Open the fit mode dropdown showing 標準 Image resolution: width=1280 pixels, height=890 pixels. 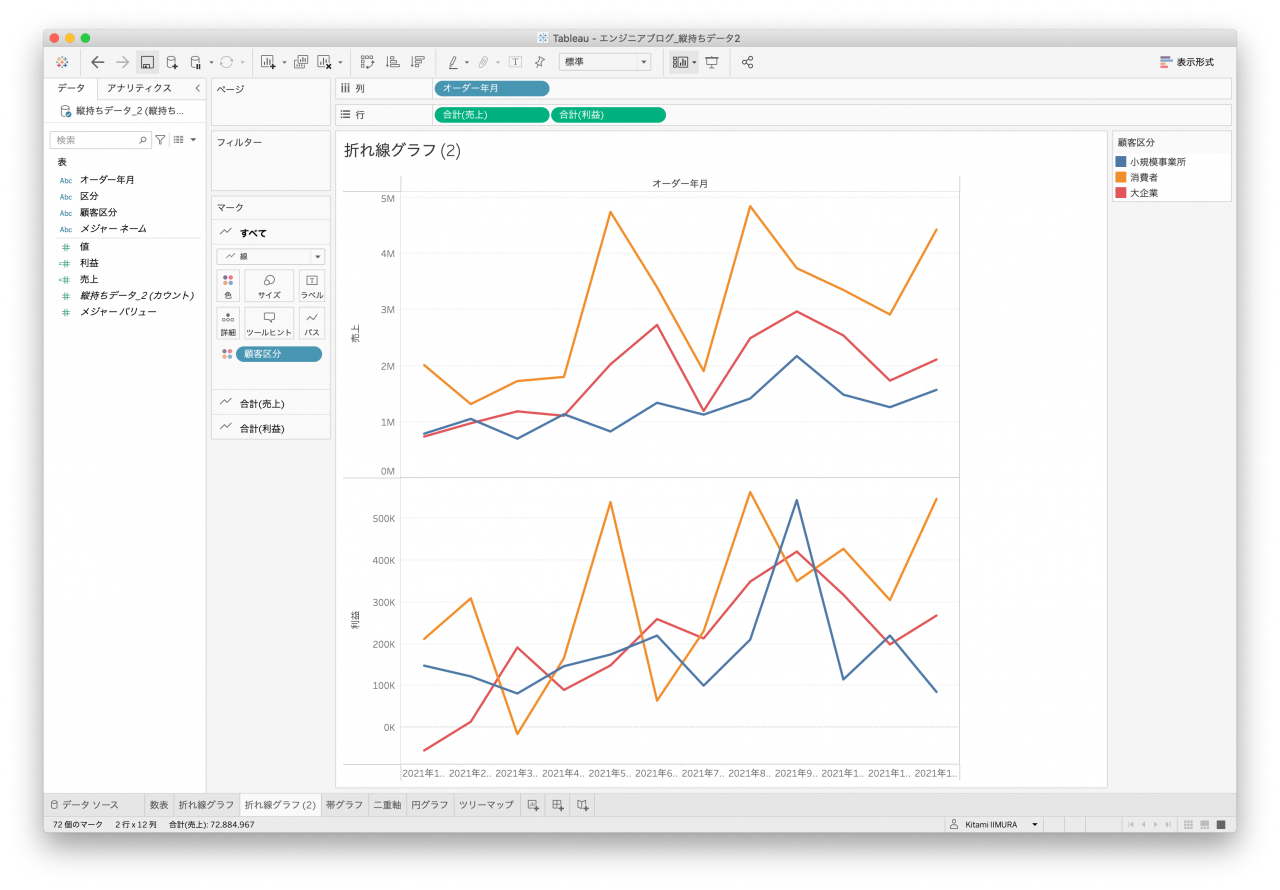pyautogui.click(x=605, y=62)
